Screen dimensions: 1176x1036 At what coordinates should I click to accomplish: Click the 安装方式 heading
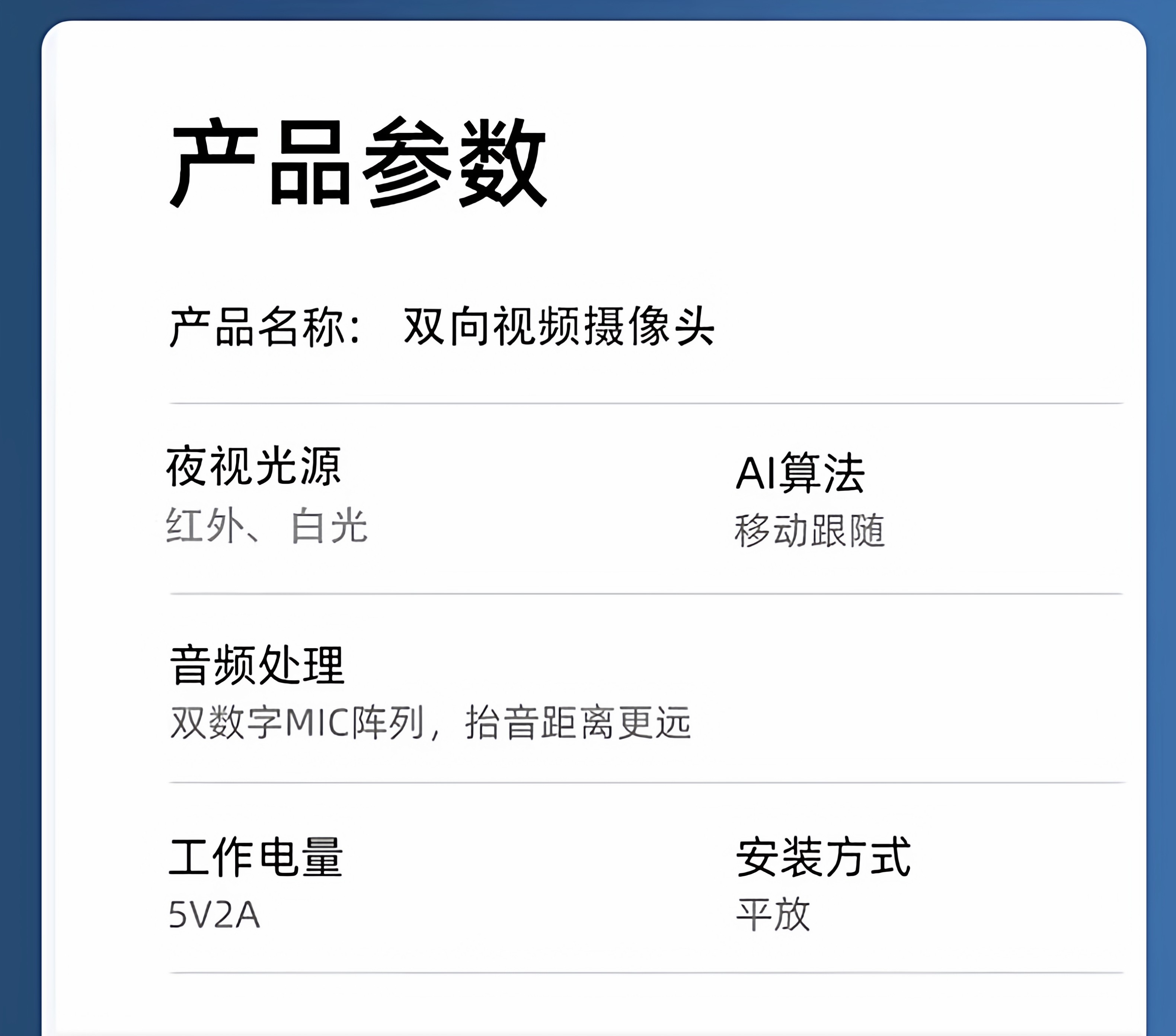point(823,858)
